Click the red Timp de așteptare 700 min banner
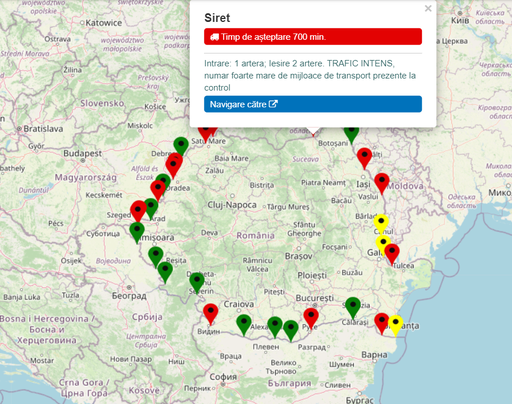 (313, 37)
